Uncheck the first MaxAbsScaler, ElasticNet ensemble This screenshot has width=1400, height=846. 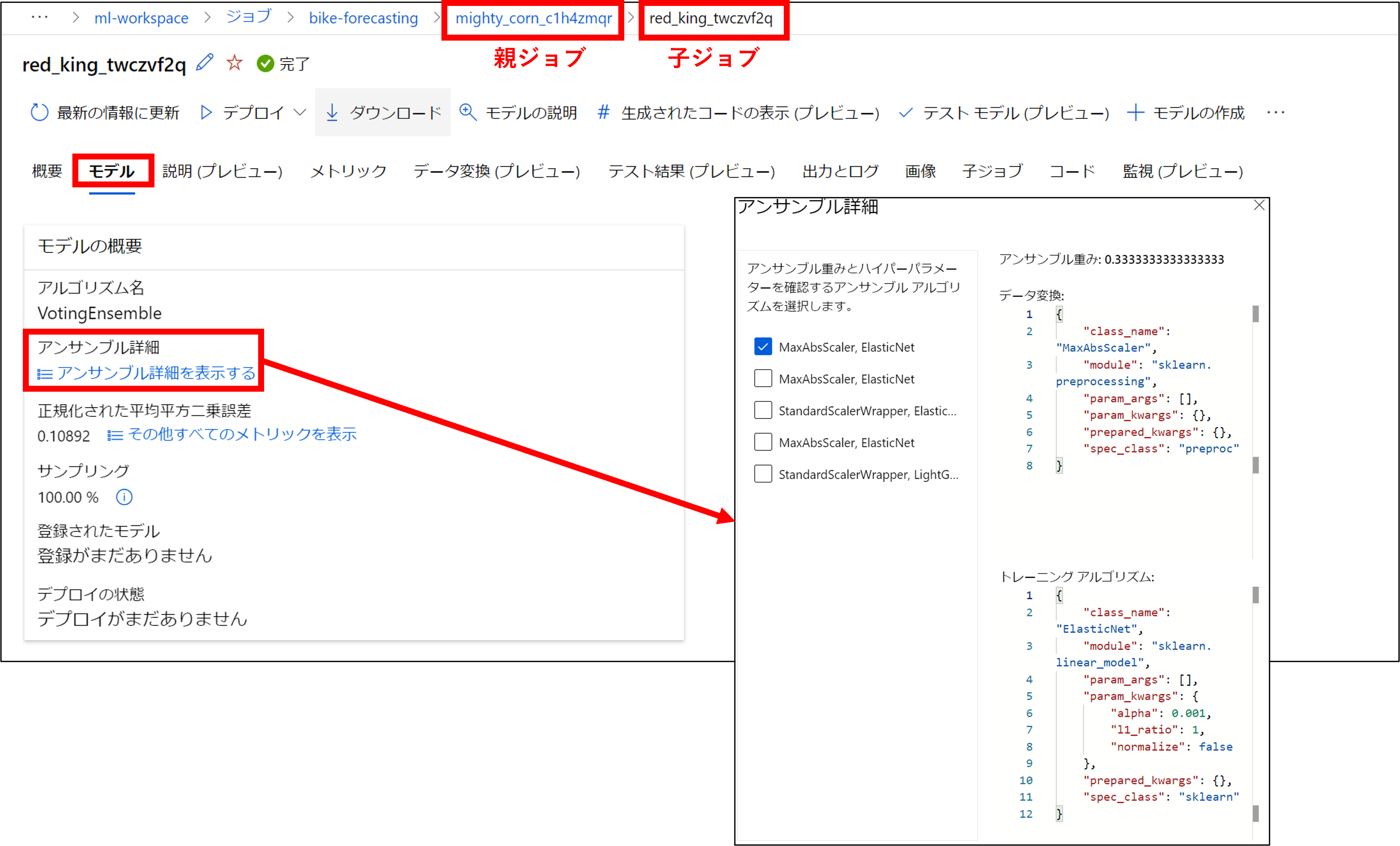tap(763, 346)
